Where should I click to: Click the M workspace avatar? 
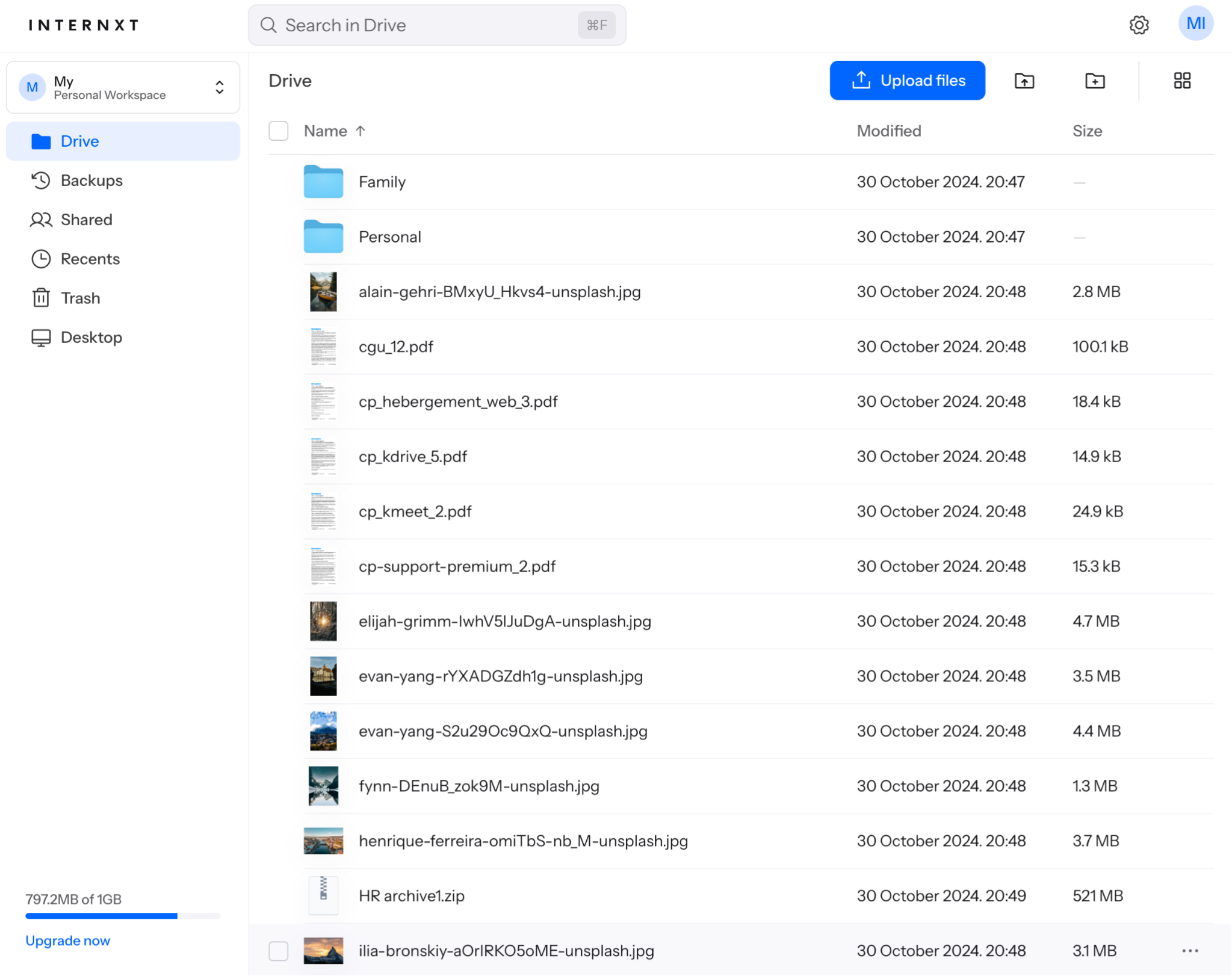(33, 87)
